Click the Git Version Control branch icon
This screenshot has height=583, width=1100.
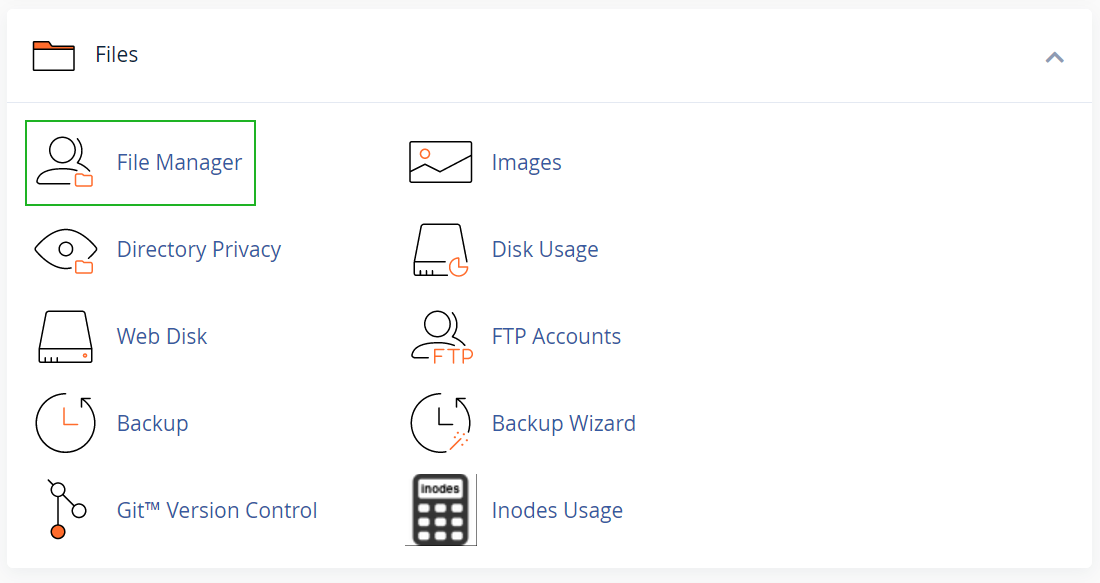(66, 509)
